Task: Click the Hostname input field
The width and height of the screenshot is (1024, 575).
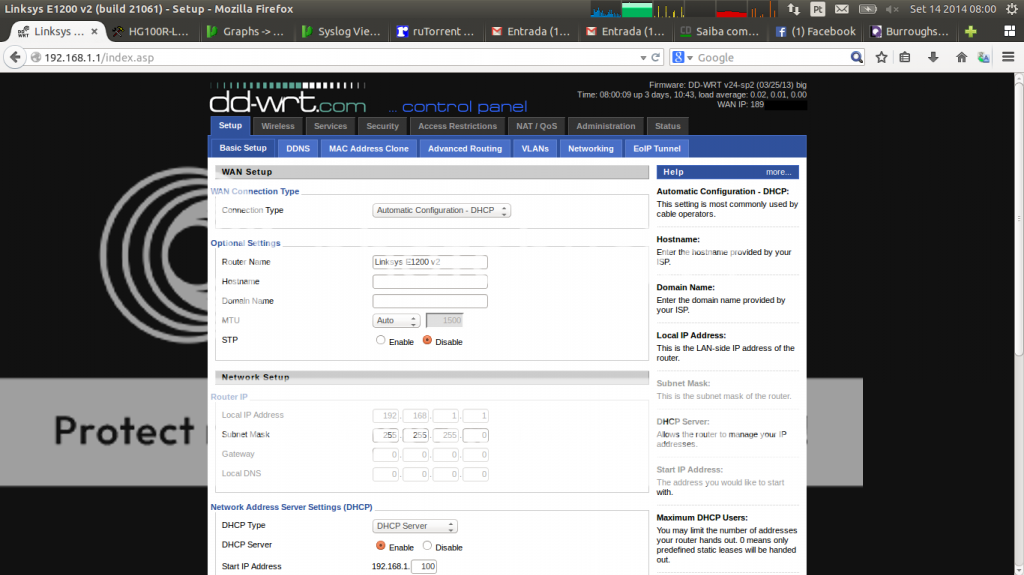Action: (430, 282)
